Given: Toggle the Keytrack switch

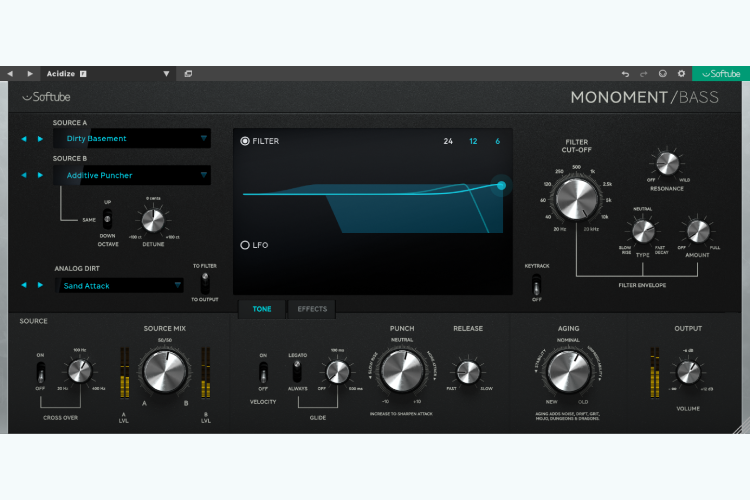Looking at the screenshot, I should click(537, 285).
